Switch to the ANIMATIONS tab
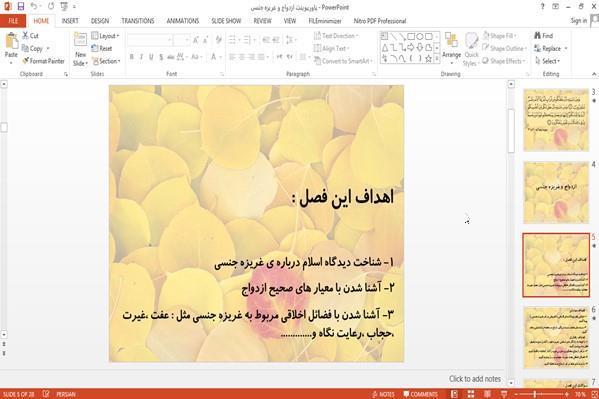The width and height of the screenshot is (599, 399). [183, 21]
